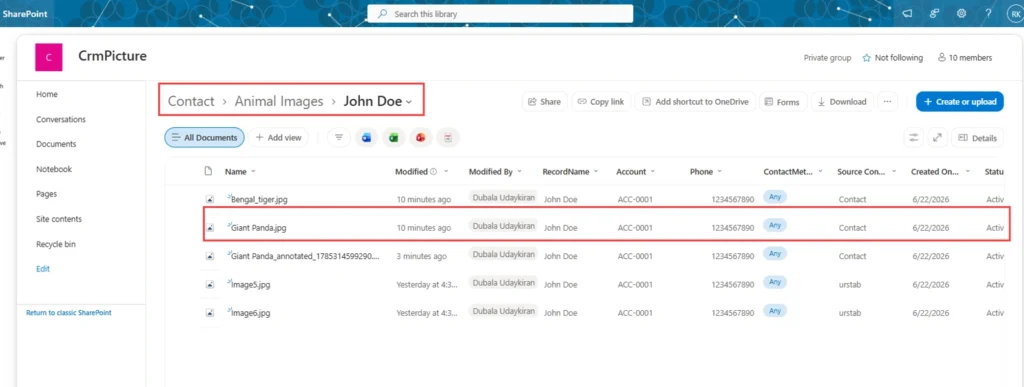This screenshot has height=387, width=1024.
Task: Open the Giant Panda_annotated file
Action: click(x=305, y=256)
